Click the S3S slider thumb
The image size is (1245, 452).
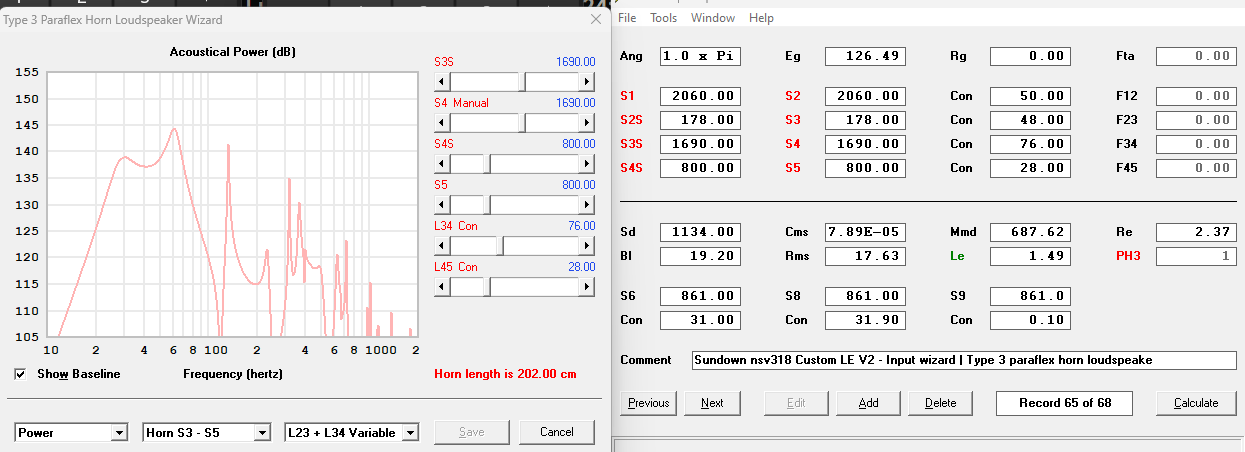coord(522,81)
